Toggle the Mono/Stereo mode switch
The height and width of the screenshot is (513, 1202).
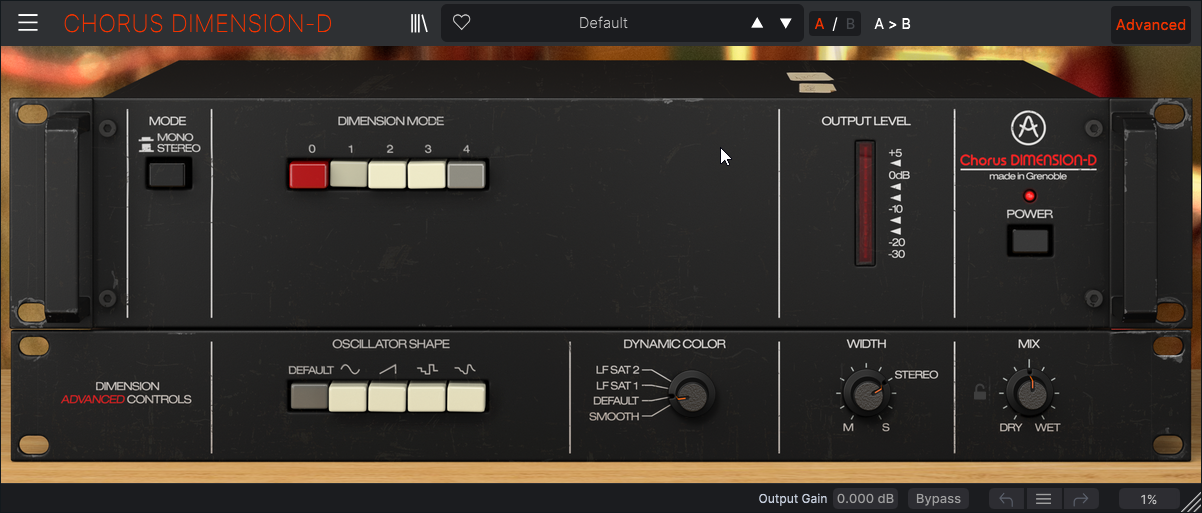(x=167, y=176)
